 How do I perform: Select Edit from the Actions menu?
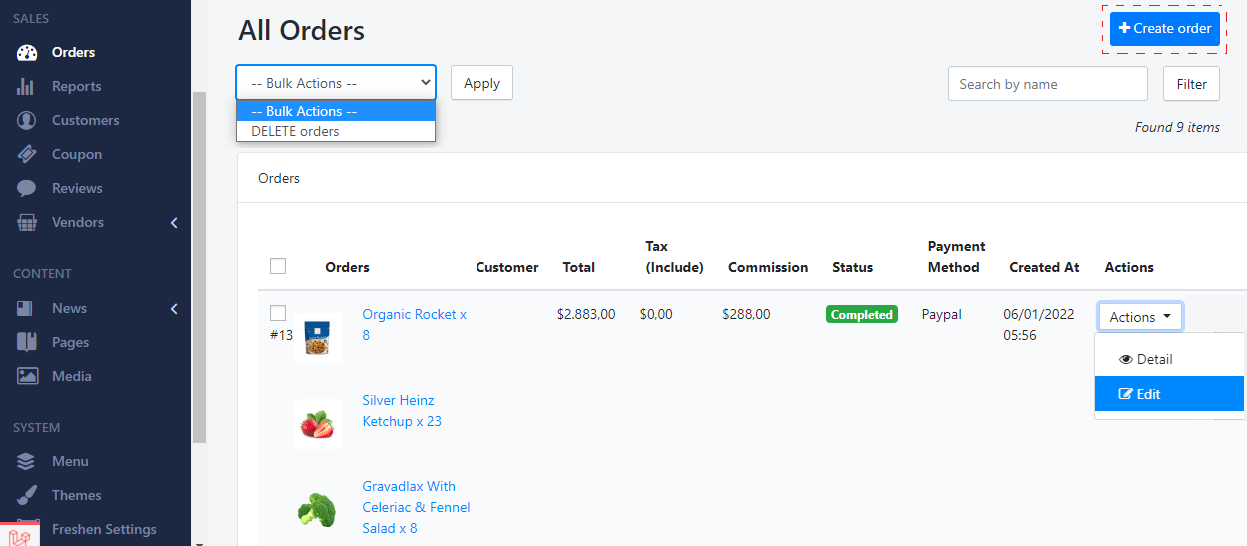1148,394
